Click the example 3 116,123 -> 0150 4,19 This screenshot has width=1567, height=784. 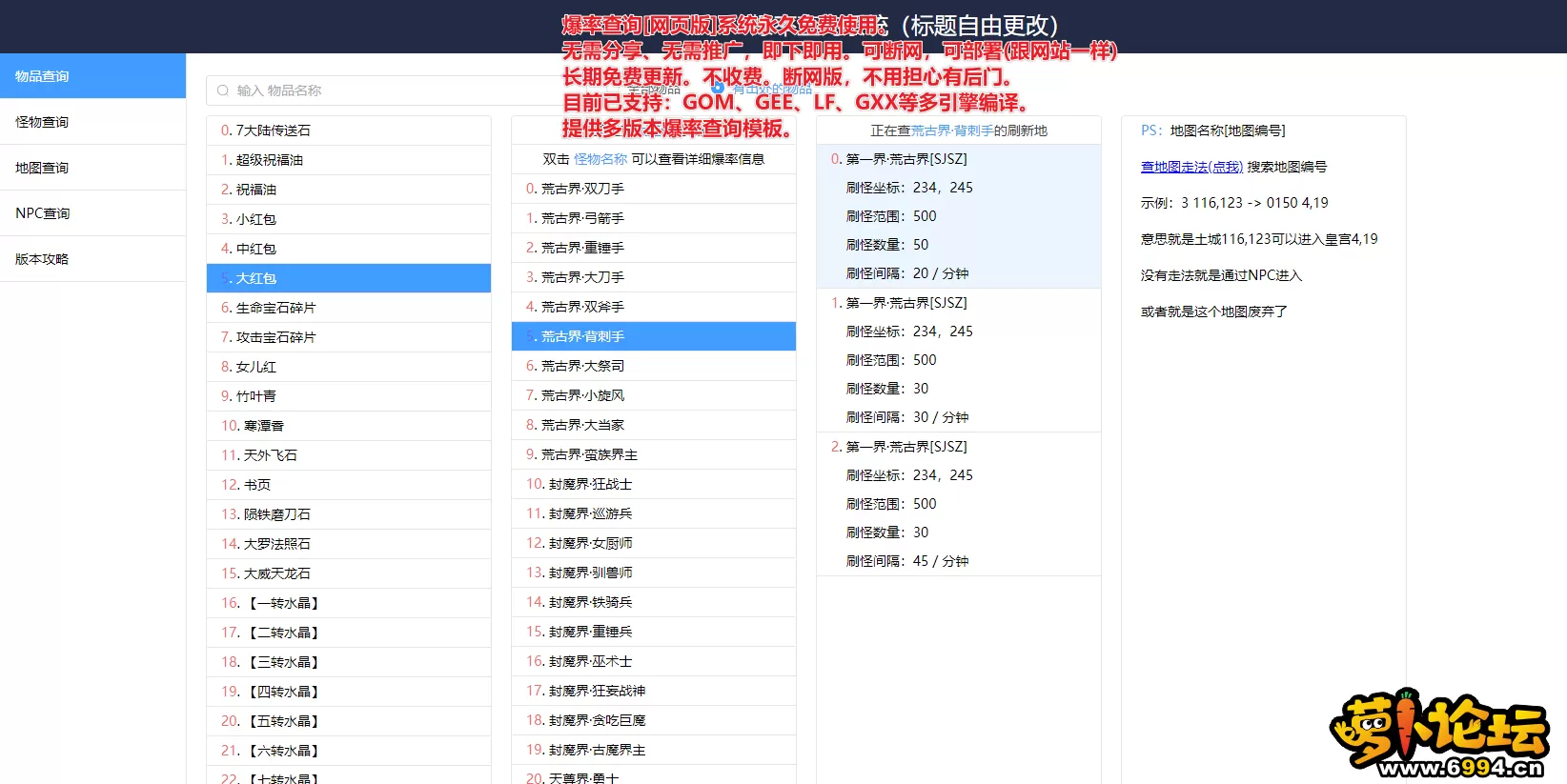point(1254,203)
